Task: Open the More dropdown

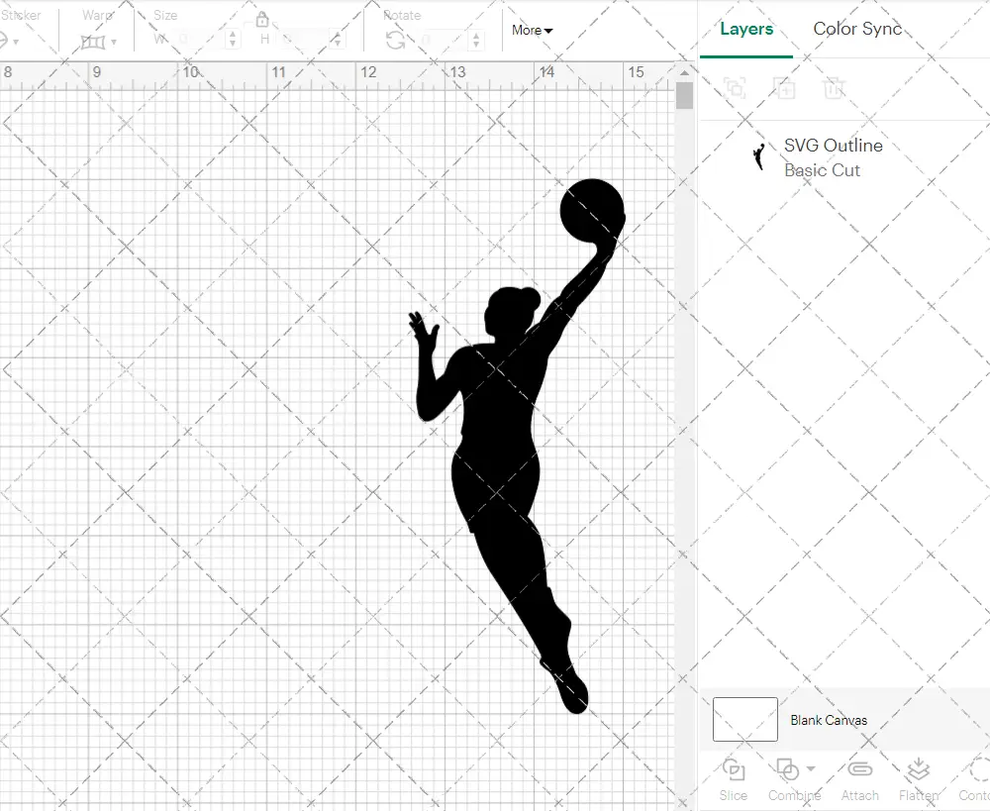Action: pyautogui.click(x=531, y=30)
